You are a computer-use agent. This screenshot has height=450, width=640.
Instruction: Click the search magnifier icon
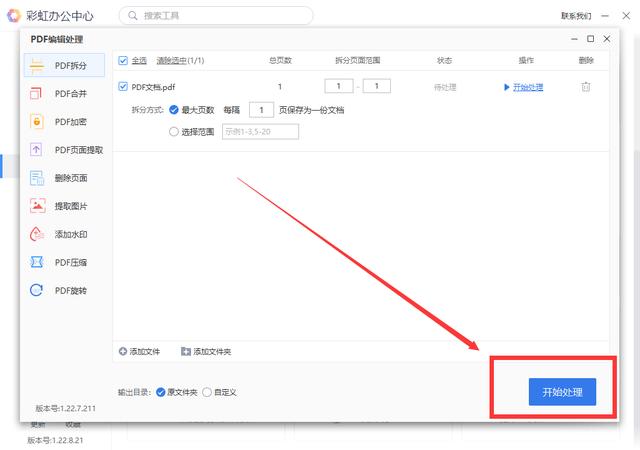point(133,16)
